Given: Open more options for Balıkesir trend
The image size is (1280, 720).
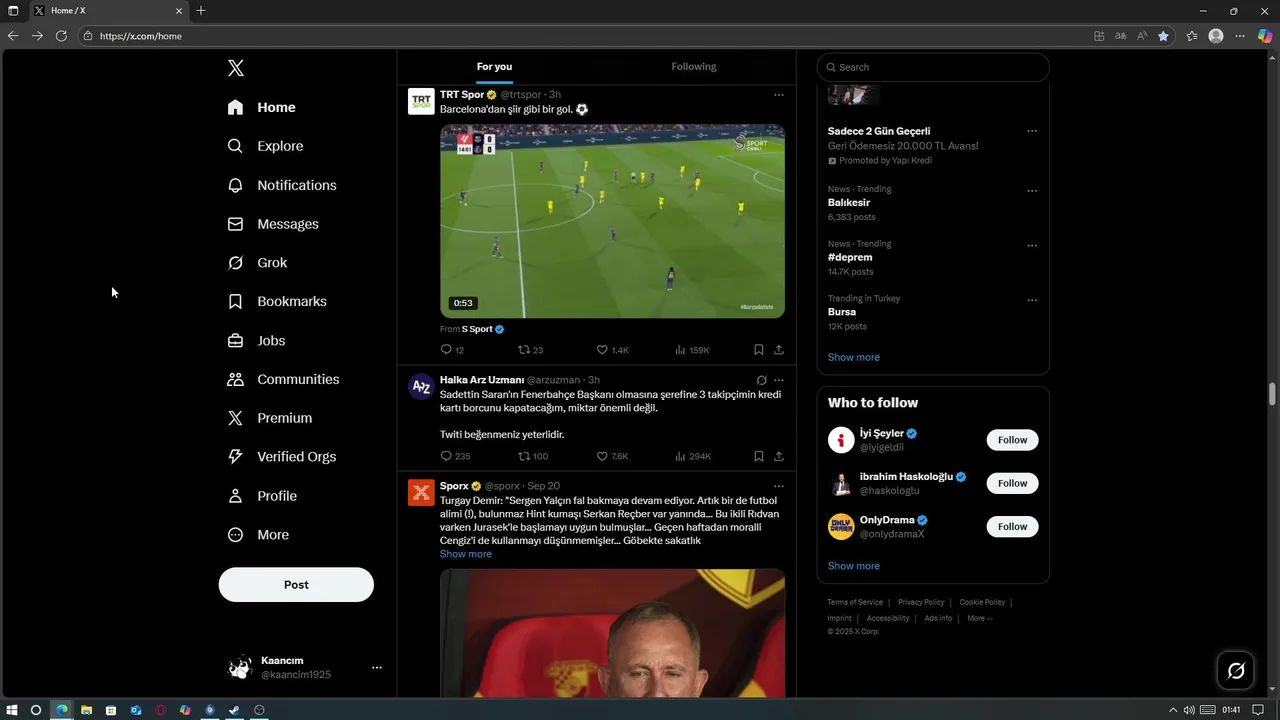Looking at the screenshot, I should 1032,191.
